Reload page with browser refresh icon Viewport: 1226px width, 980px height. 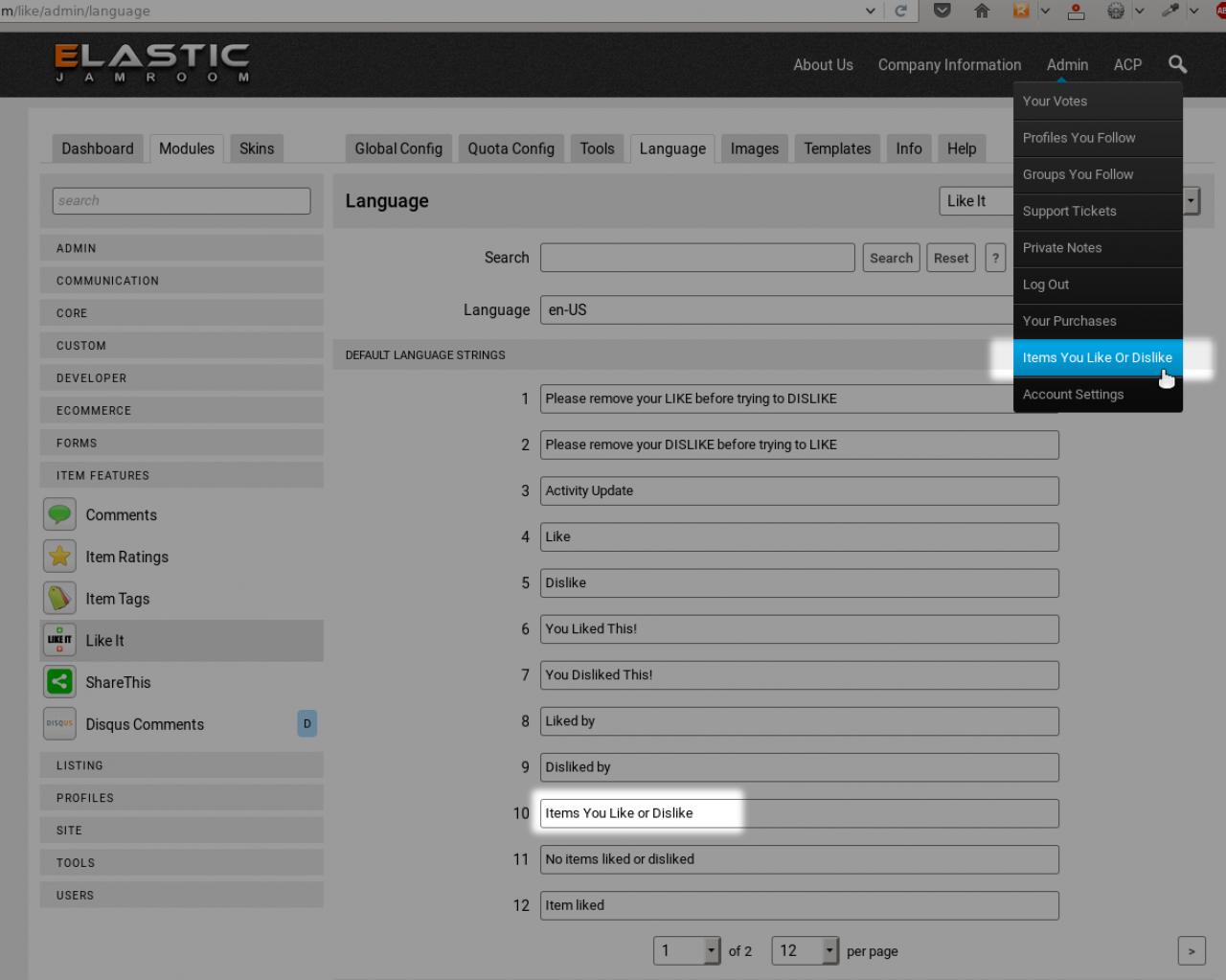[900, 11]
